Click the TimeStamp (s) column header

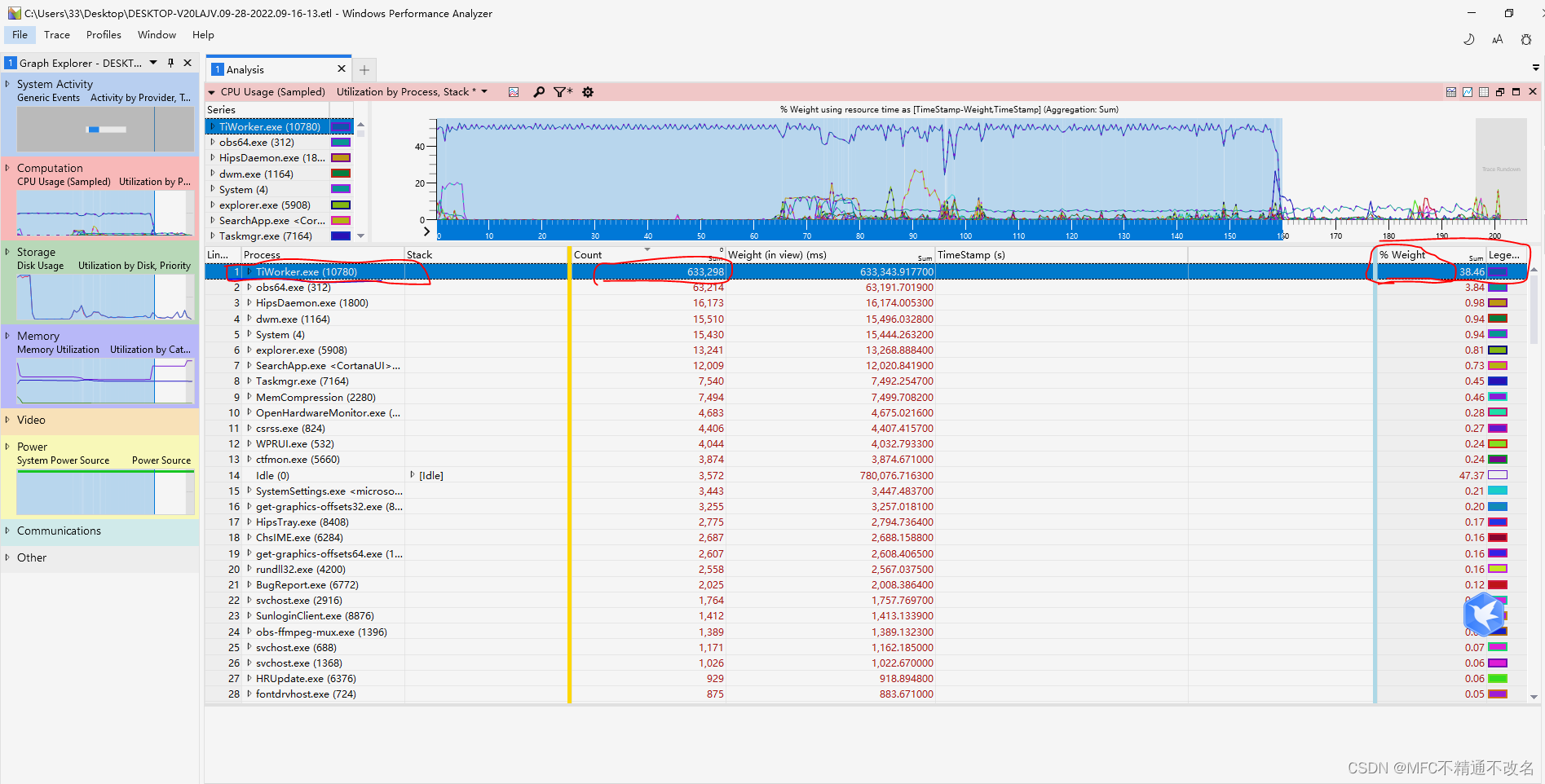coord(1062,255)
